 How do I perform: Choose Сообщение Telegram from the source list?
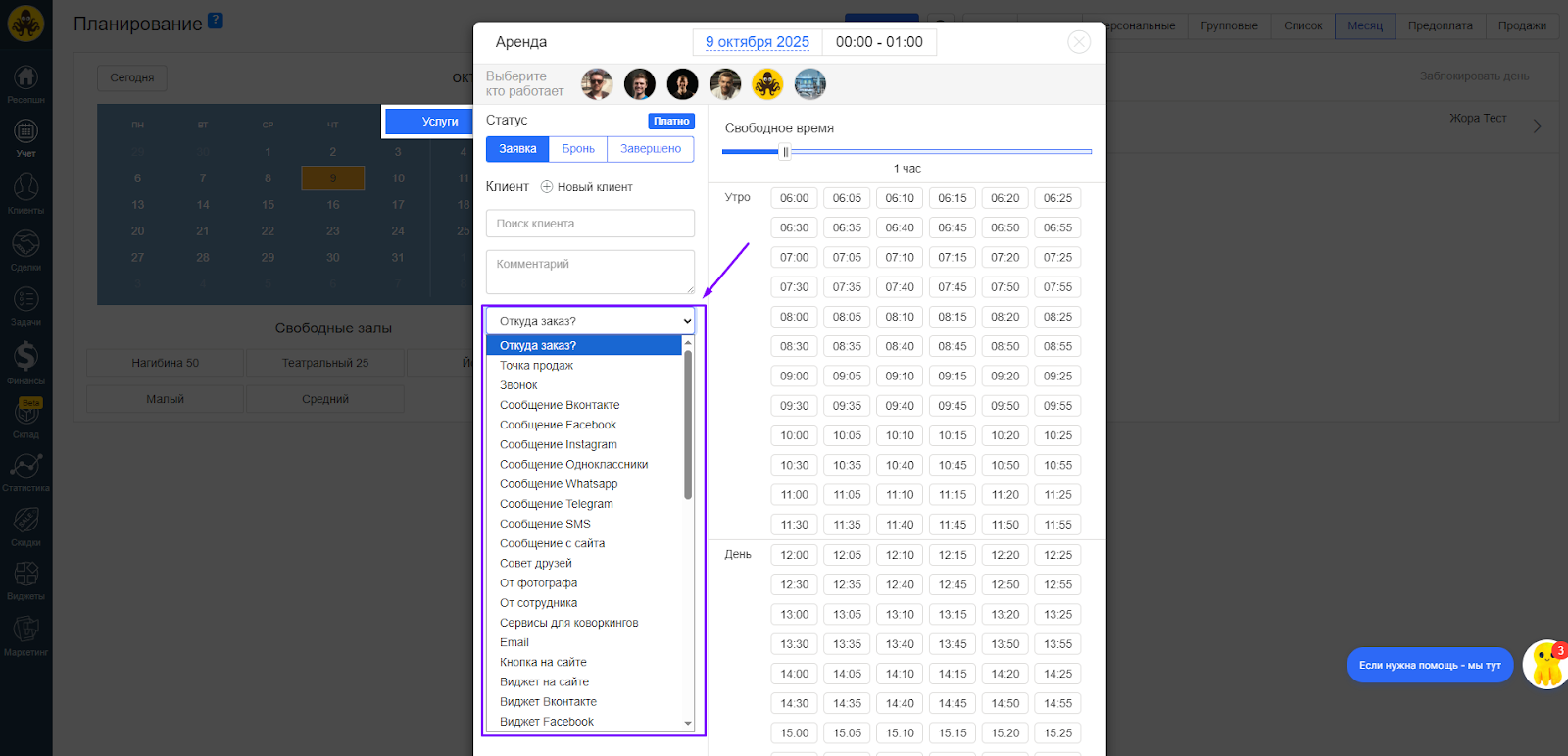[556, 504]
